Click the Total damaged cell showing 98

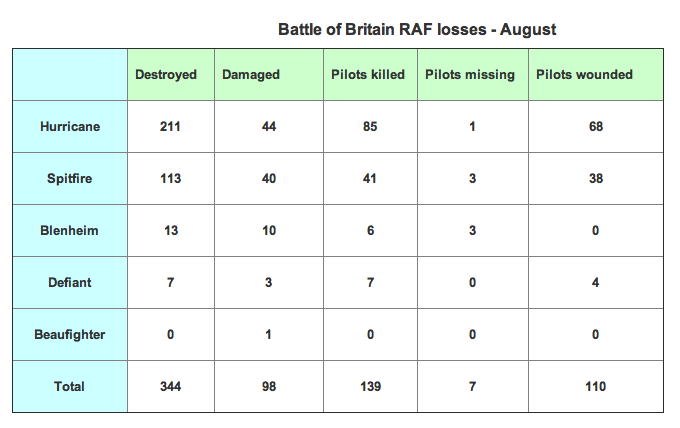click(x=268, y=387)
